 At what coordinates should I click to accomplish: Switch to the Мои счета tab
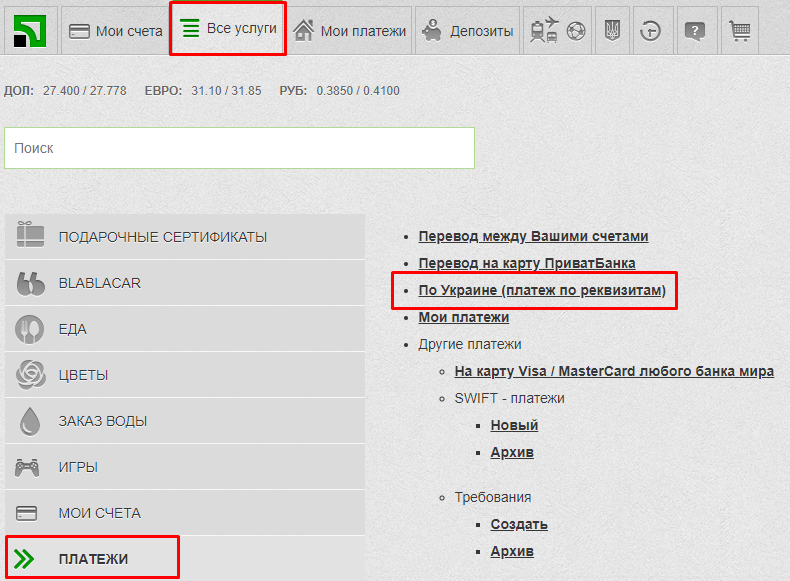pyautogui.click(x=115, y=30)
